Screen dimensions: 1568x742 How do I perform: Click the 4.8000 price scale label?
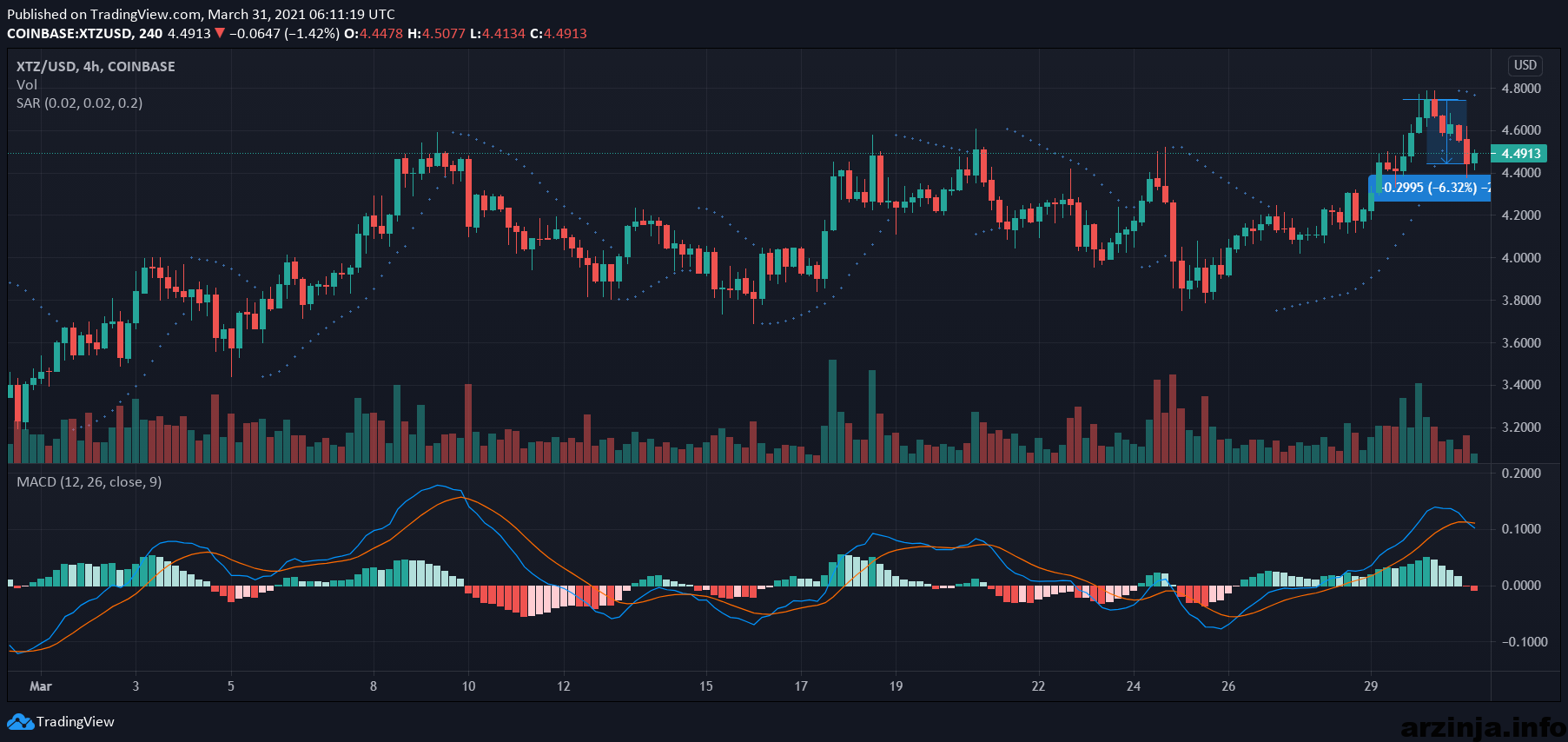pos(1521,89)
